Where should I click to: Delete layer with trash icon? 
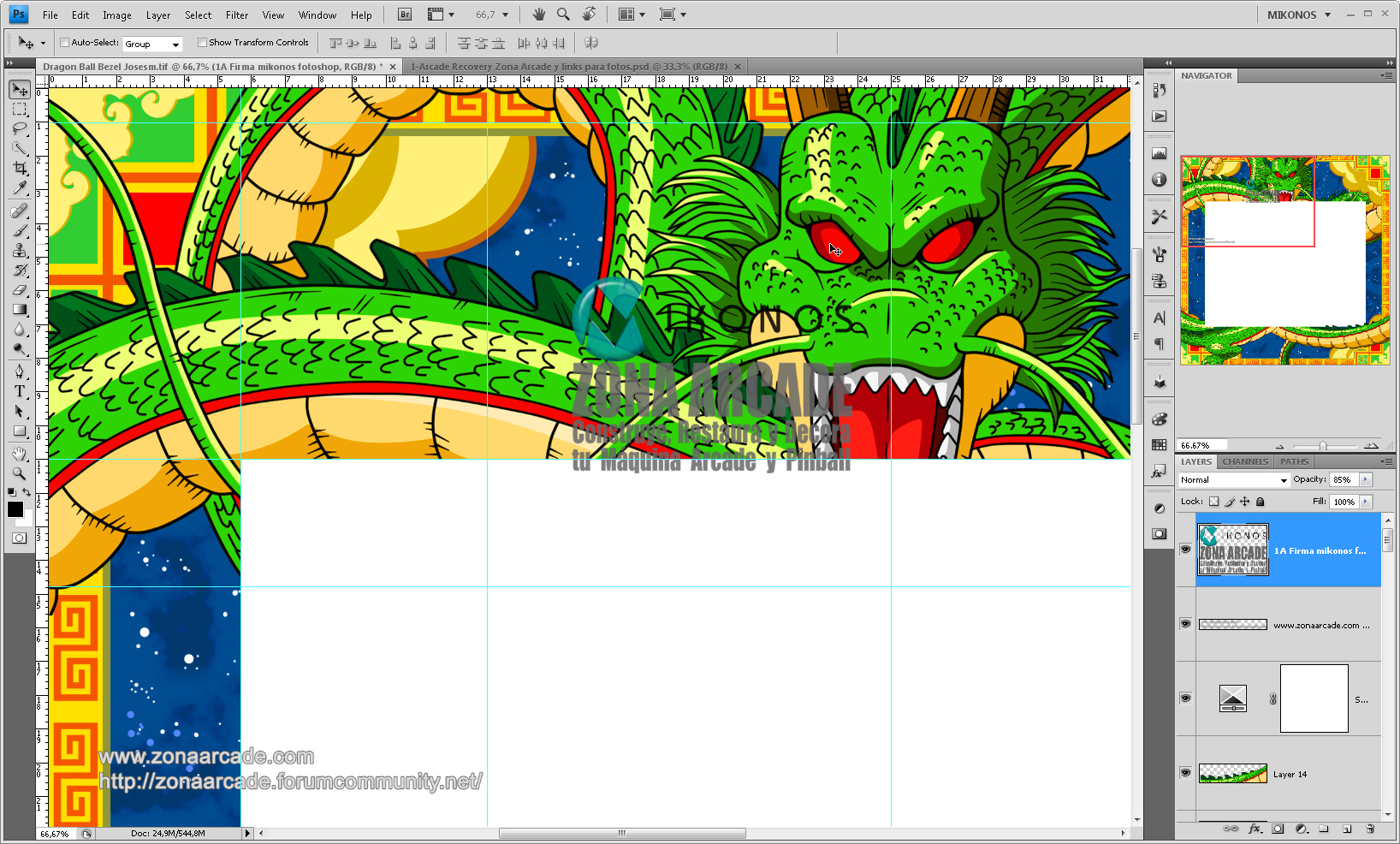[1370, 829]
